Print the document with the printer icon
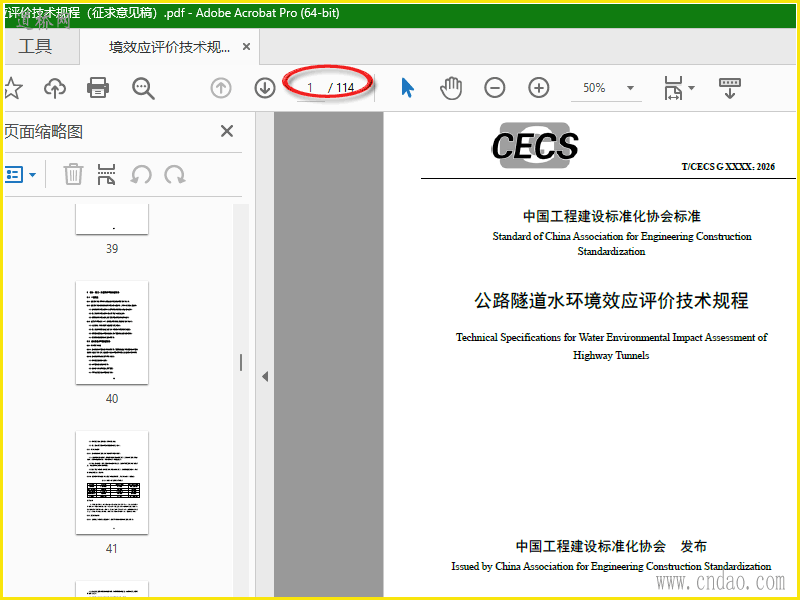The height and width of the screenshot is (600, 800). pyautogui.click(x=98, y=88)
